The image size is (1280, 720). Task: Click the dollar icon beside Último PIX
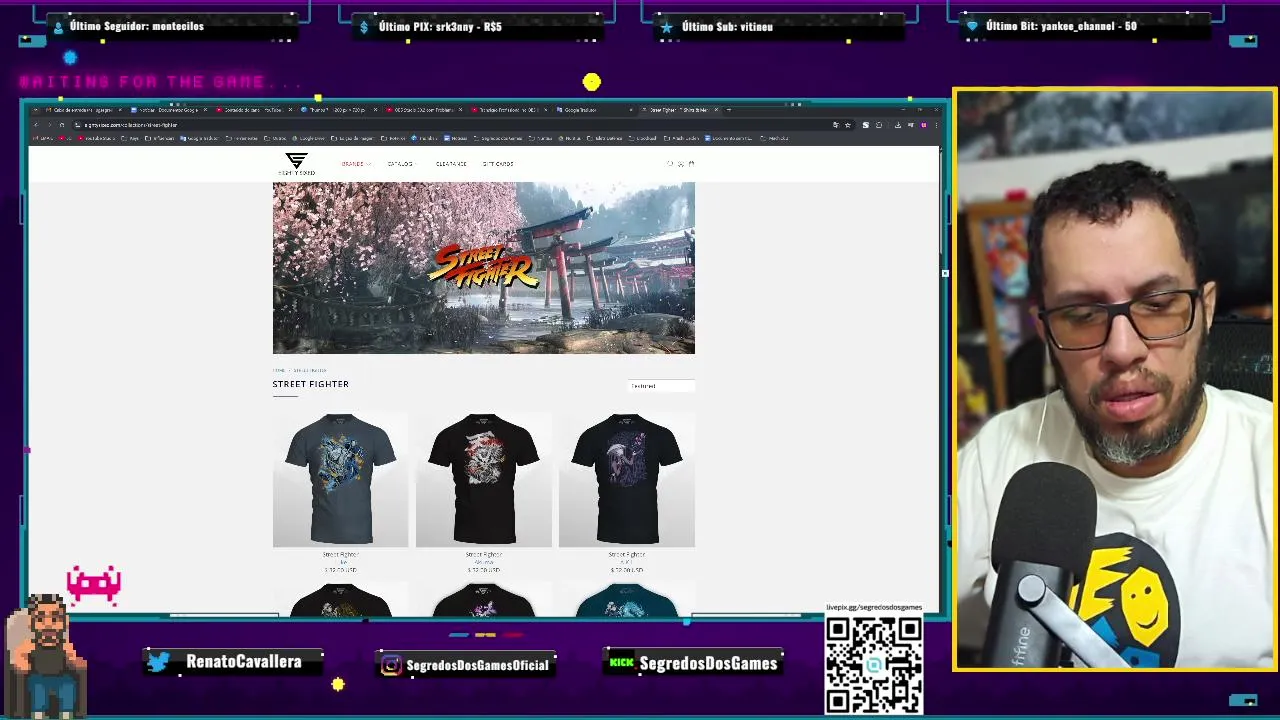point(365,27)
